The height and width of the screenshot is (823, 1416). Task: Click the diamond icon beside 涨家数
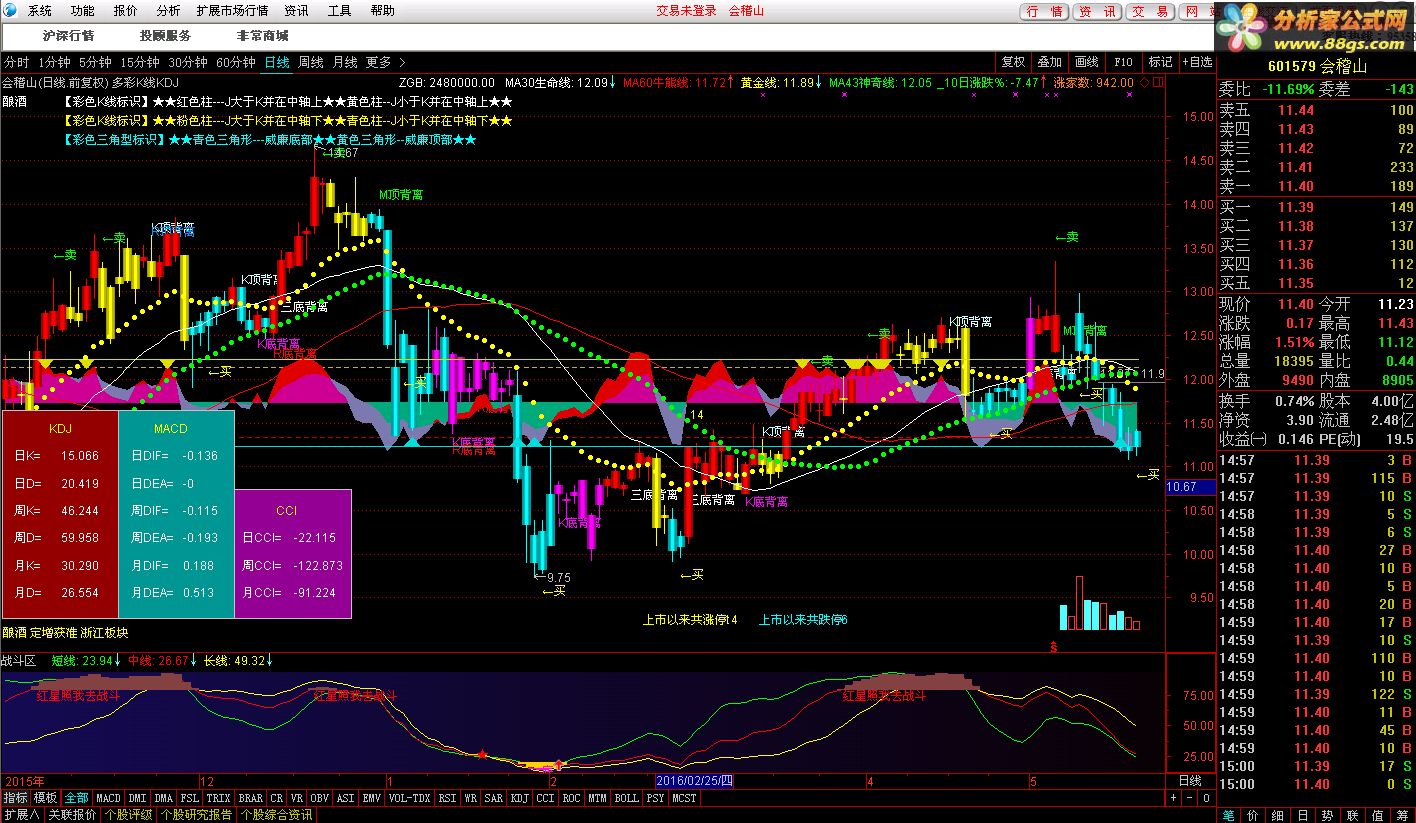[1145, 82]
